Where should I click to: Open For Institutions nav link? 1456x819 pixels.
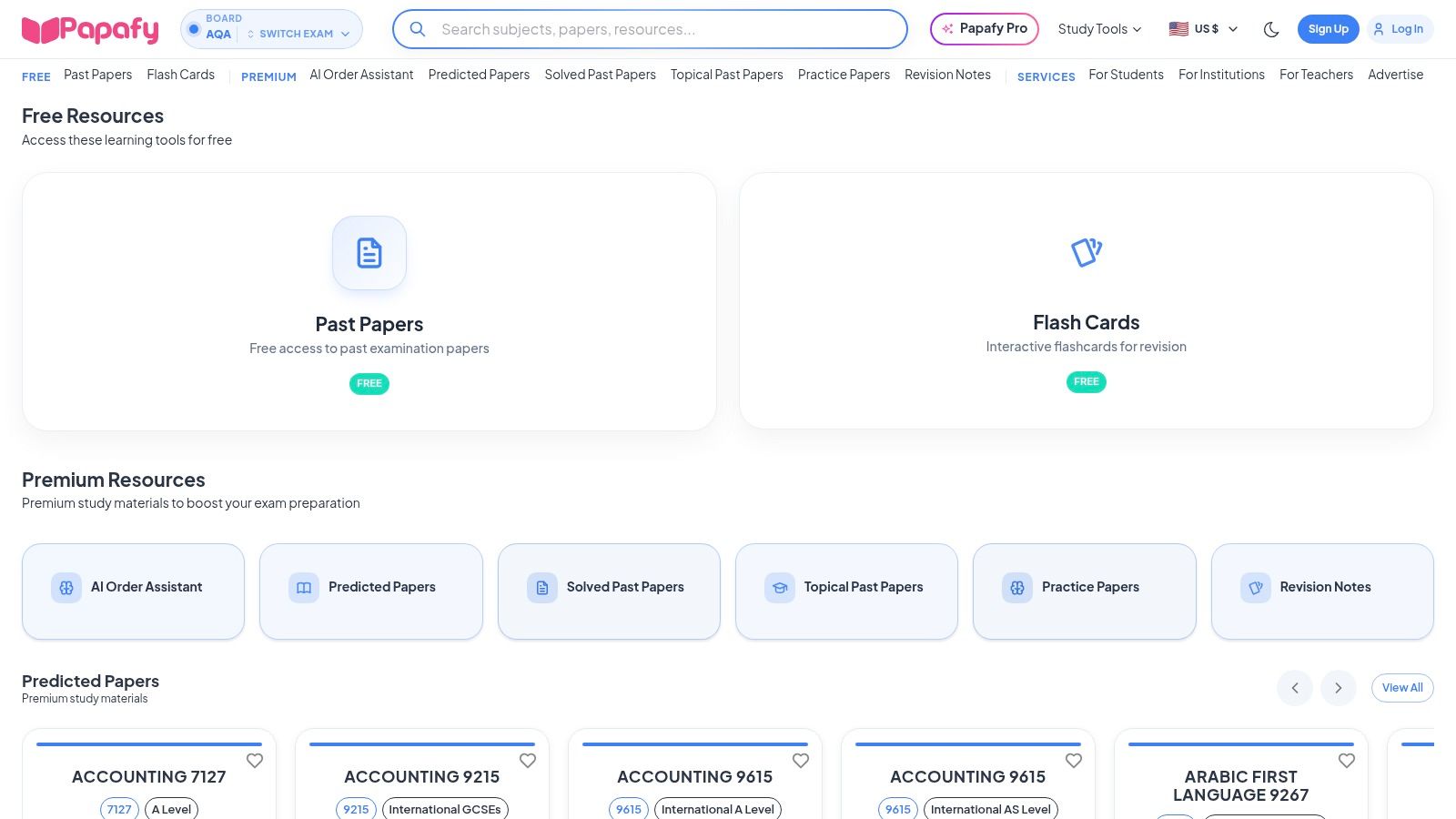[x=1221, y=75]
